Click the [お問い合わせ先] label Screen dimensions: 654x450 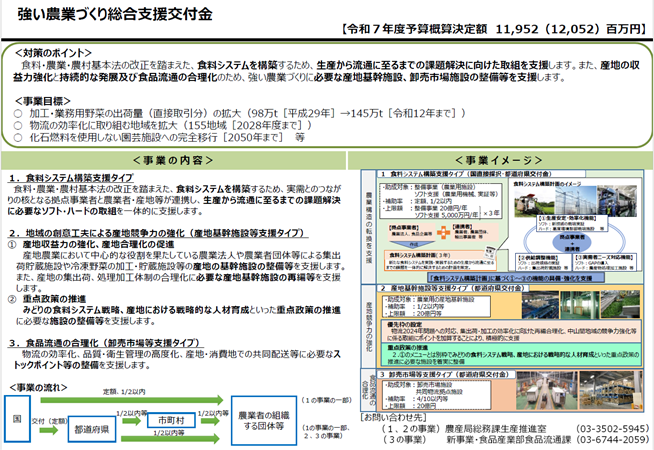[392, 417]
